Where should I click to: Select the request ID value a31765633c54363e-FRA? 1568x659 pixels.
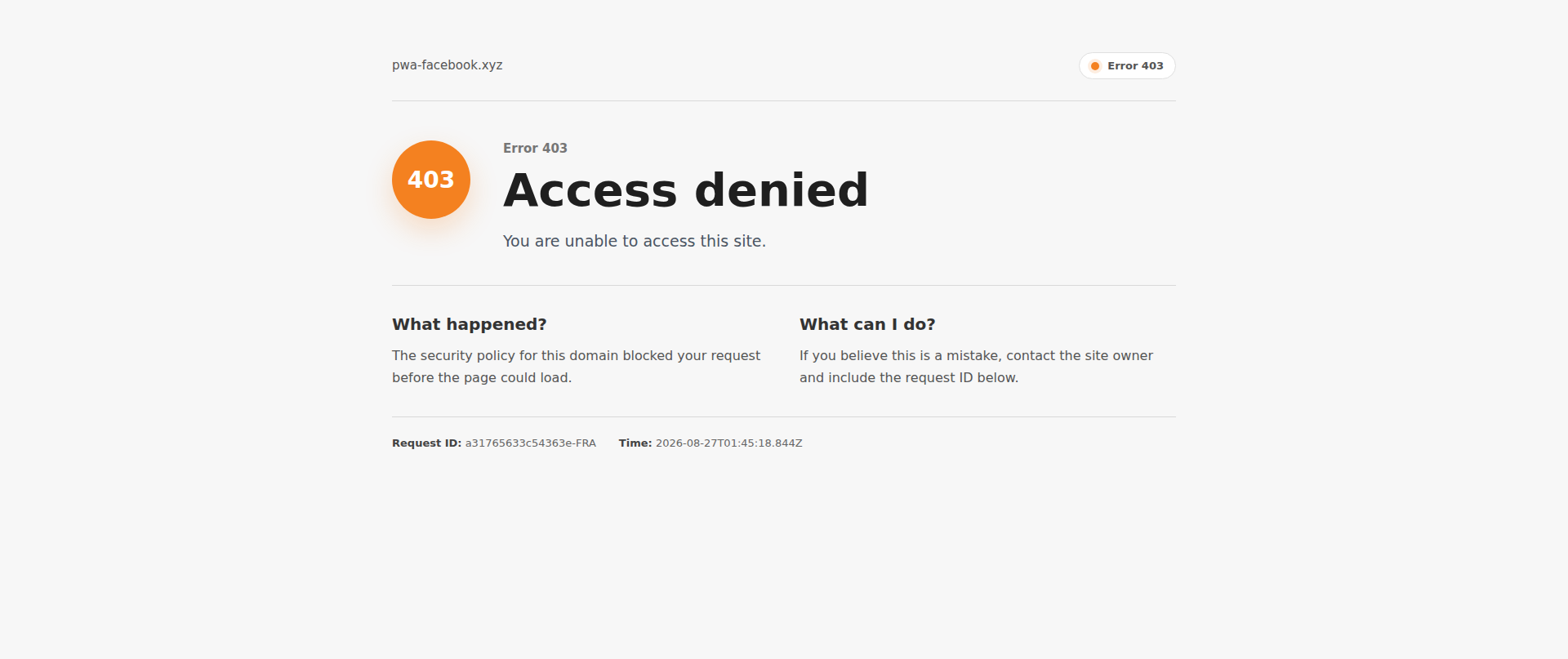point(531,443)
